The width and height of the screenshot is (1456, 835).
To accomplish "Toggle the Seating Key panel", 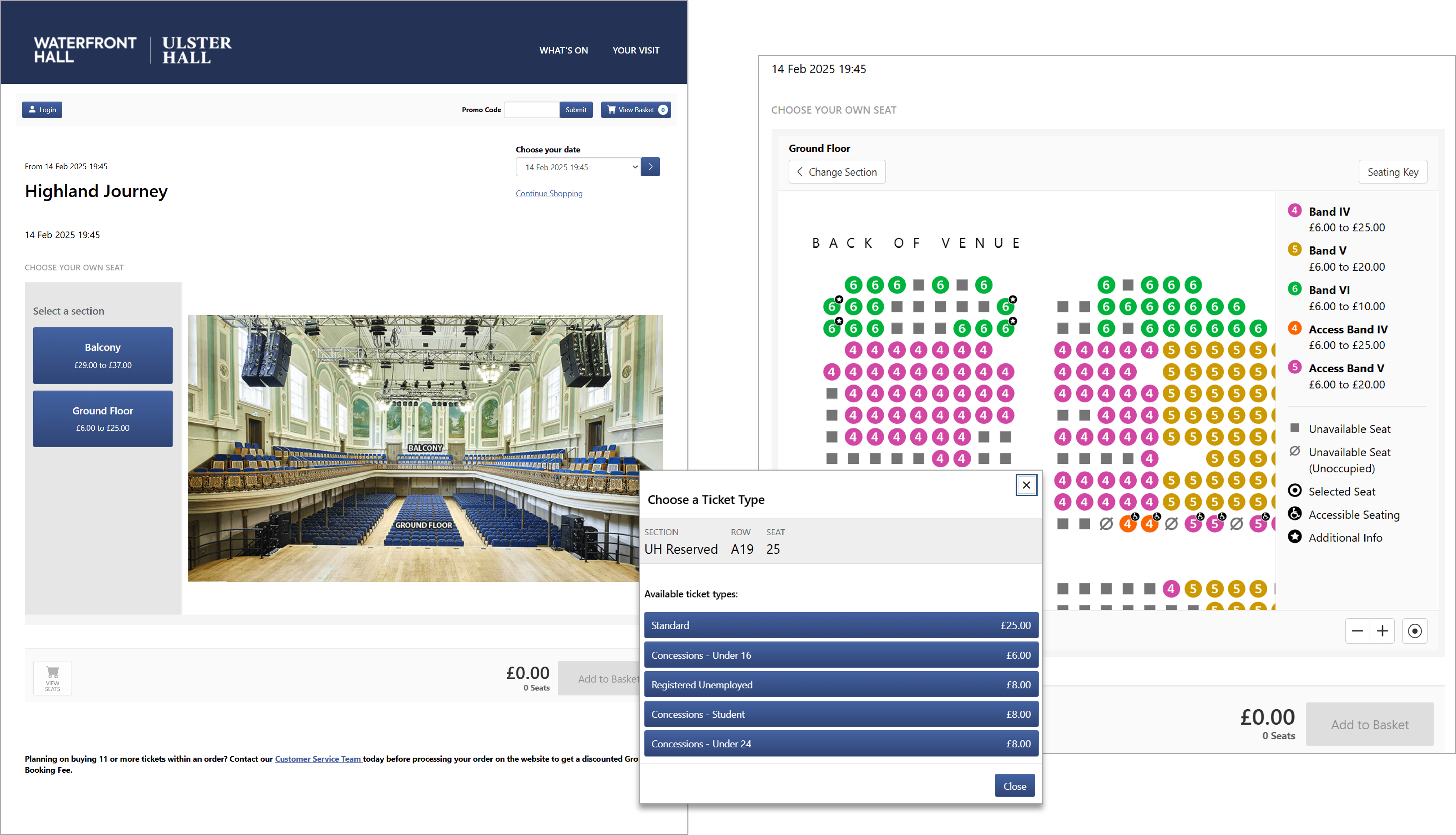I will click(1392, 172).
